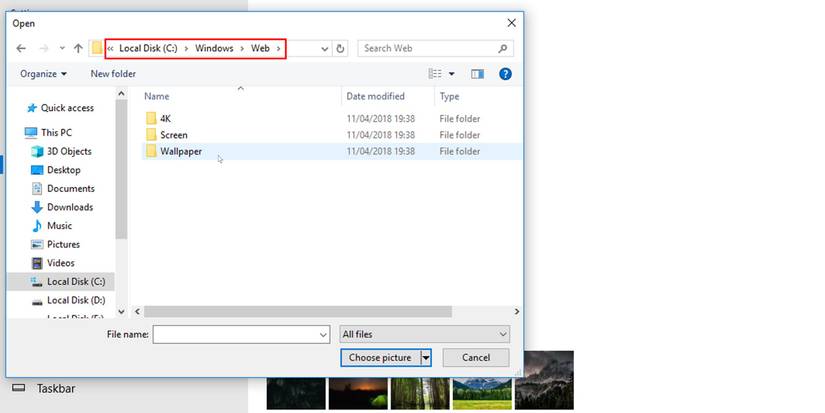Toggle the preview pane
825x413 pixels.
[x=477, y=74]
